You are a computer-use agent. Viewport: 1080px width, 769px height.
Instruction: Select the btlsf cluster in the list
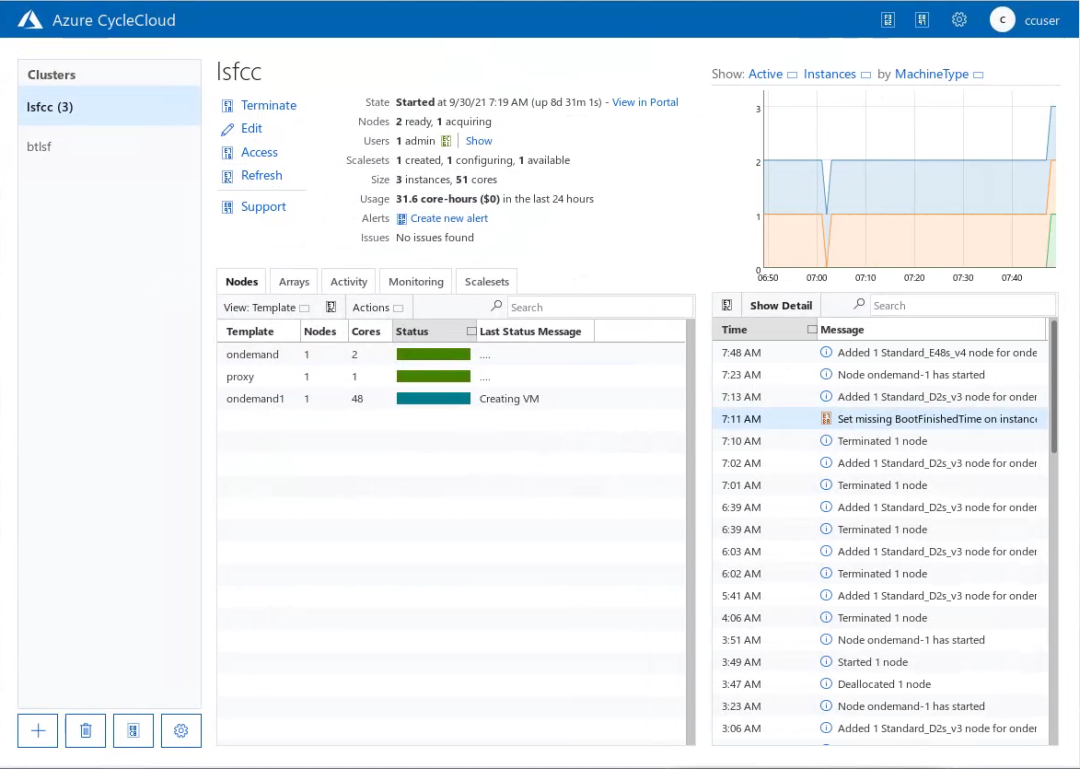(x=110, y=146)
